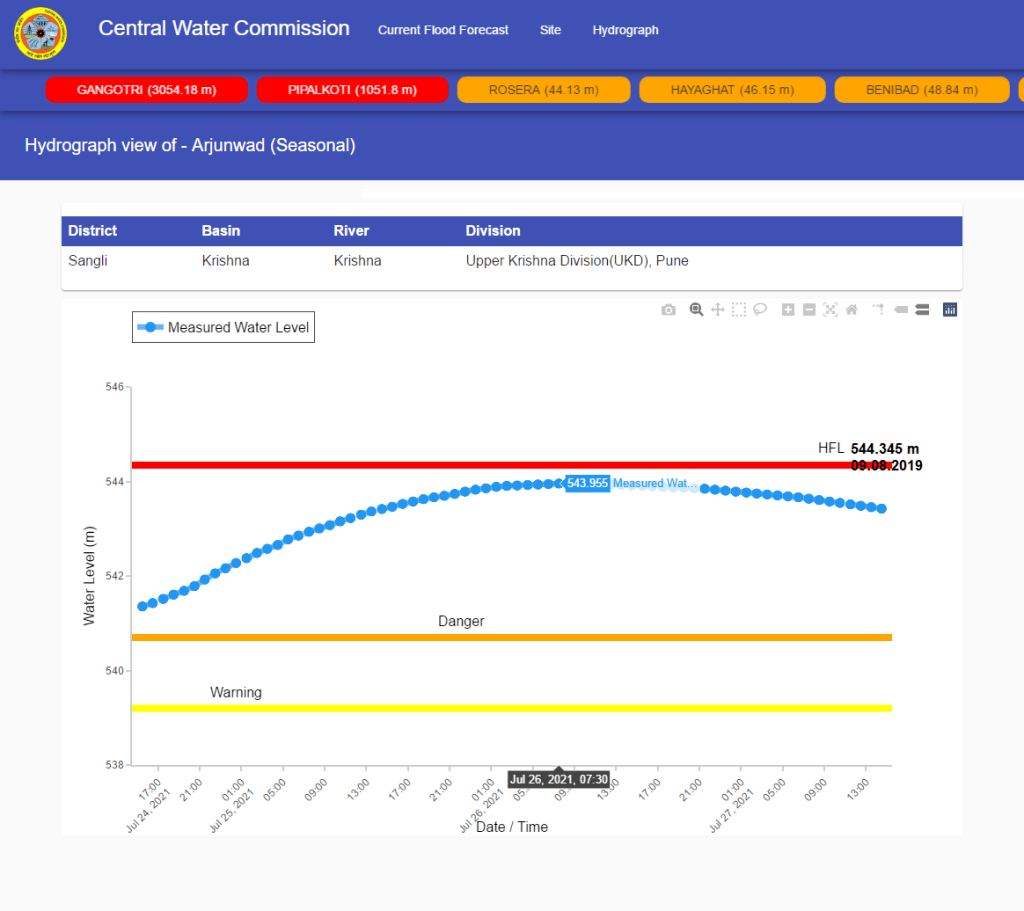The image size is (1024, 911).
Task: Open the Site menu item
Action: tap(550, 30)
